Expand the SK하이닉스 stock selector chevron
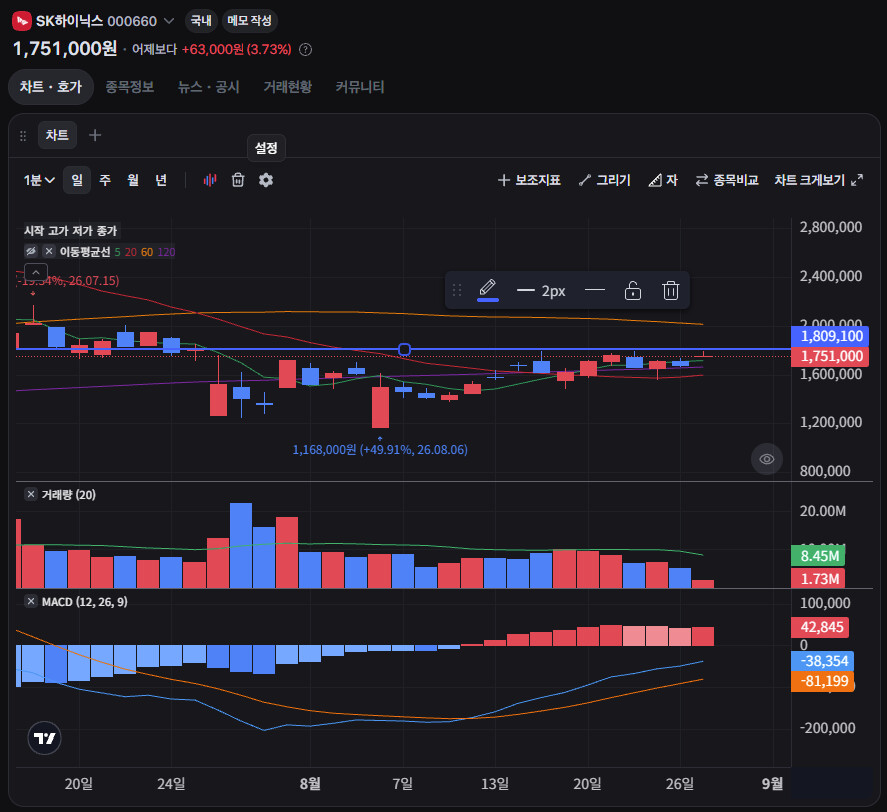This screenshot has height=812, width=887. point(169,21)
